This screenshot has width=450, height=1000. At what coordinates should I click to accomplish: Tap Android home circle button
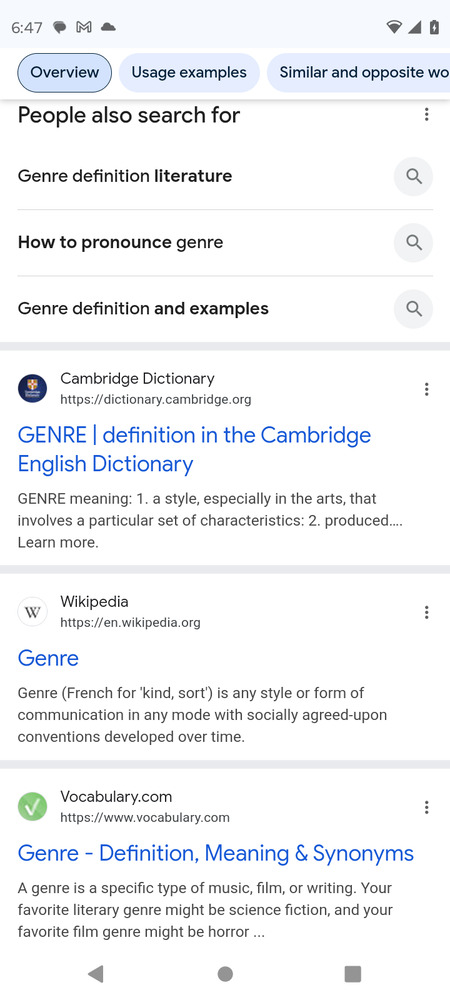[x=225, y=973]
